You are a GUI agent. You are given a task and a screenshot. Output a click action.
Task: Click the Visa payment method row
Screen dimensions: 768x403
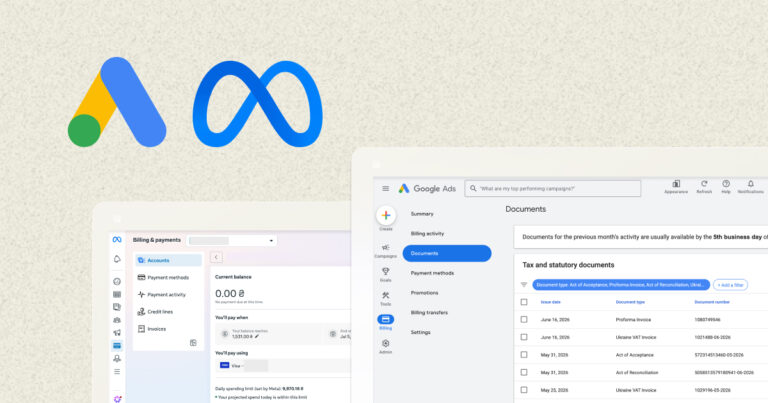coord(284,365)
